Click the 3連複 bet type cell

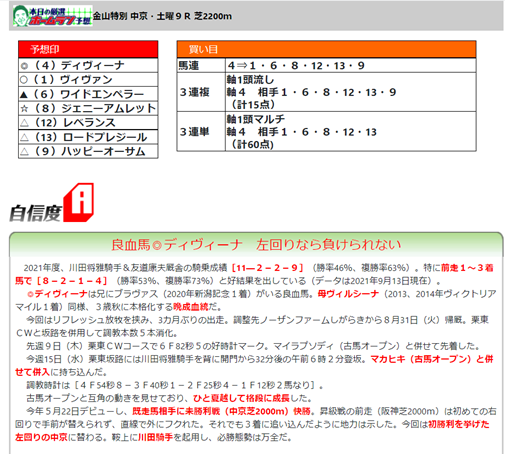coord(201,92)
